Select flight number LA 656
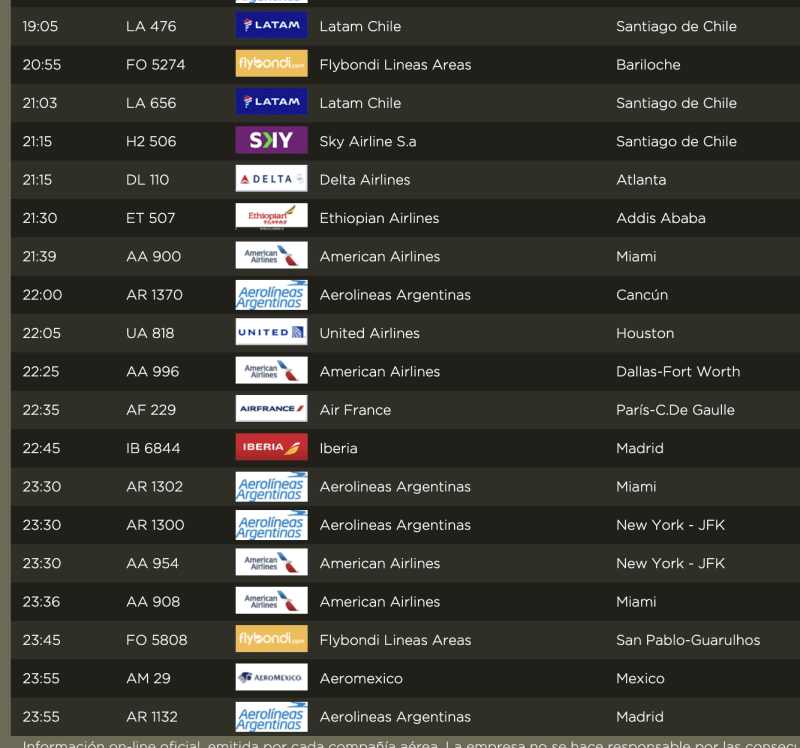 coord(151,103)
